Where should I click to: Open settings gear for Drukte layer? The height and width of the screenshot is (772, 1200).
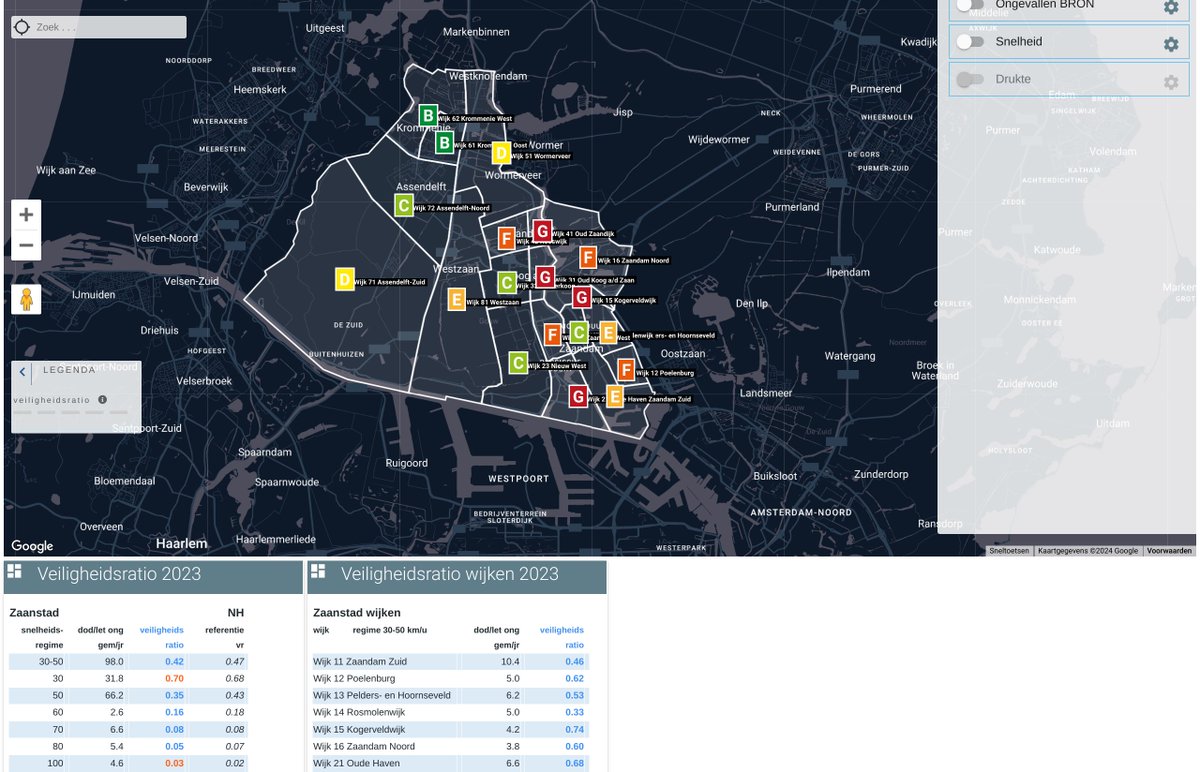(1171, 82)
